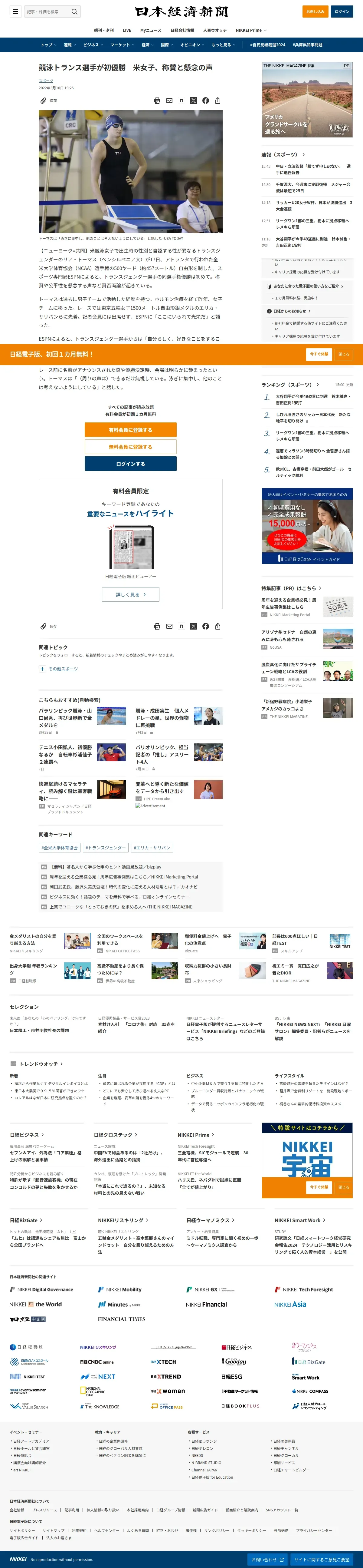Open the swimmer article photo
Screen dimensions: 363x1568
(x=131, y=172)
